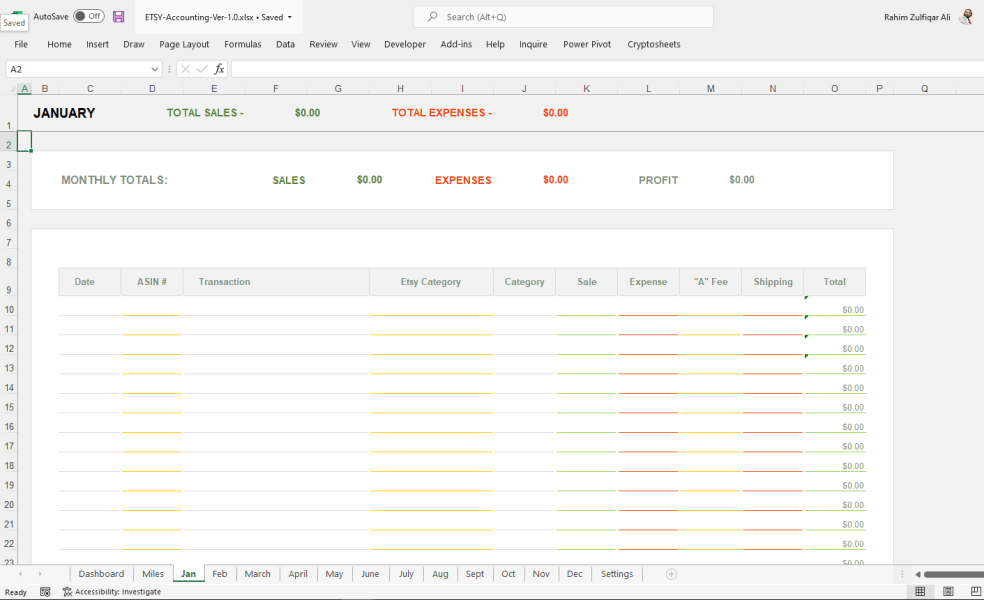The image size is (984, 600).
Task: Switch to the Dashboard sheet tab
Action: click(101, 573)
